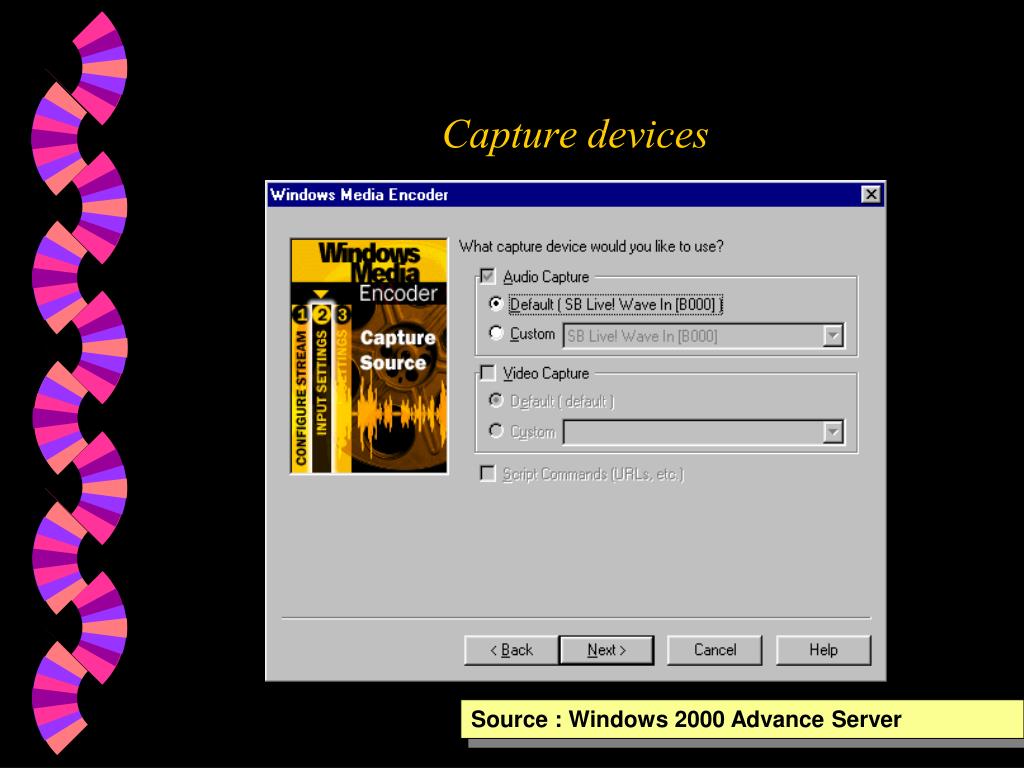Click step 3 number icon in wizard banner

(x=342, y=315)
